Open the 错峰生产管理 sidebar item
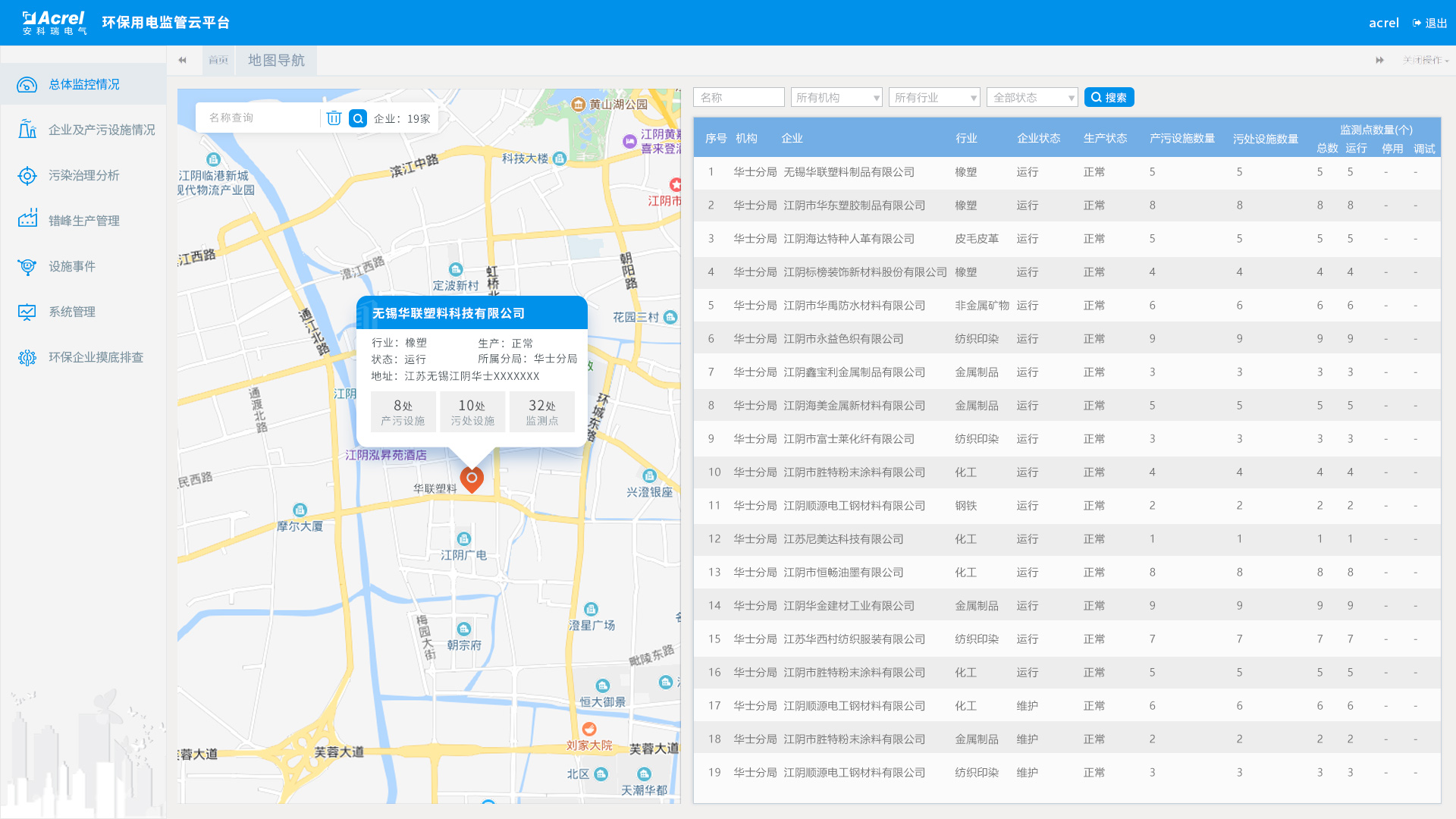1456x819 pixels. [x=83, y=221]
